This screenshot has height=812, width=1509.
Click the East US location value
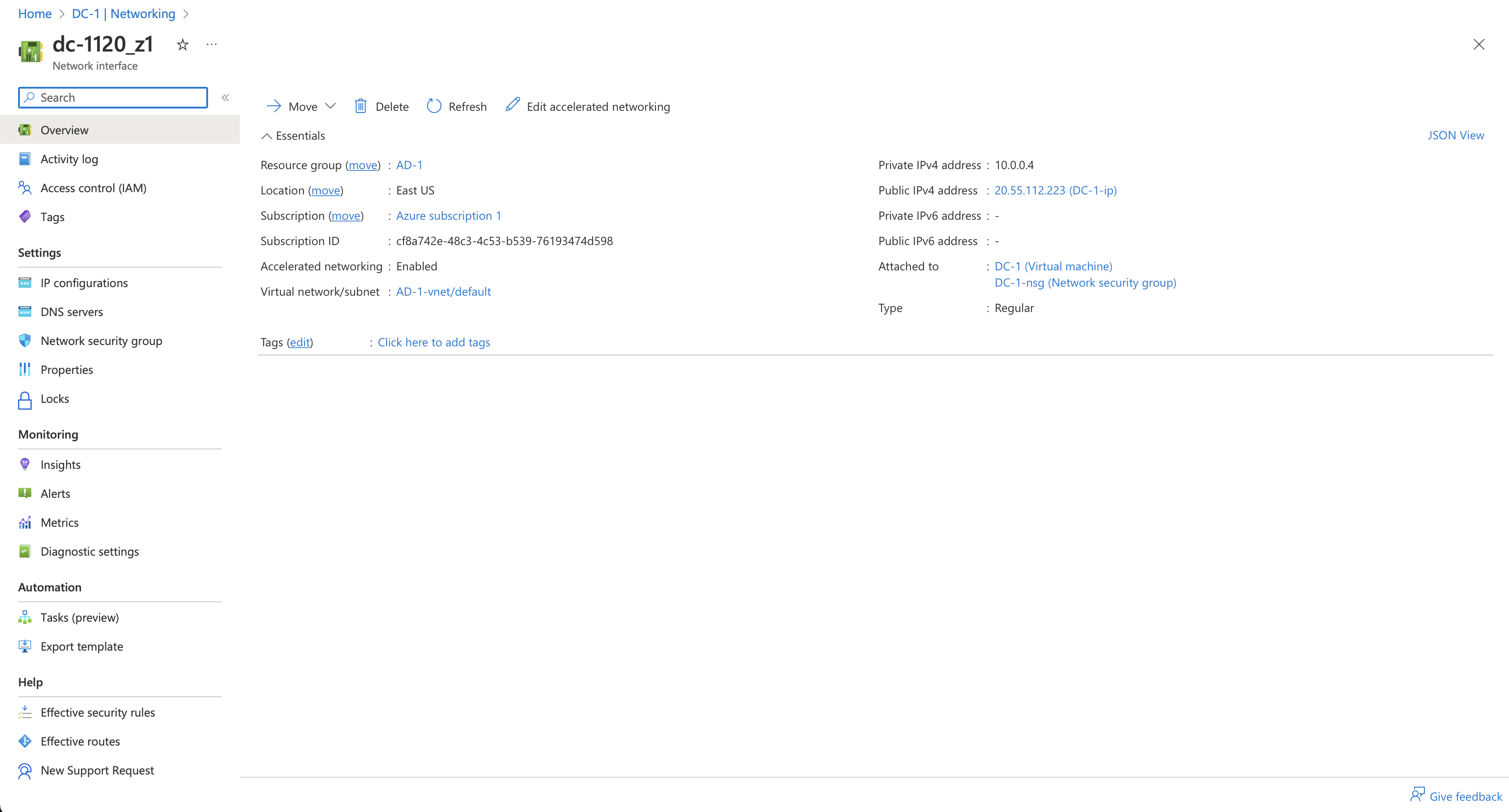click(415, 190)
